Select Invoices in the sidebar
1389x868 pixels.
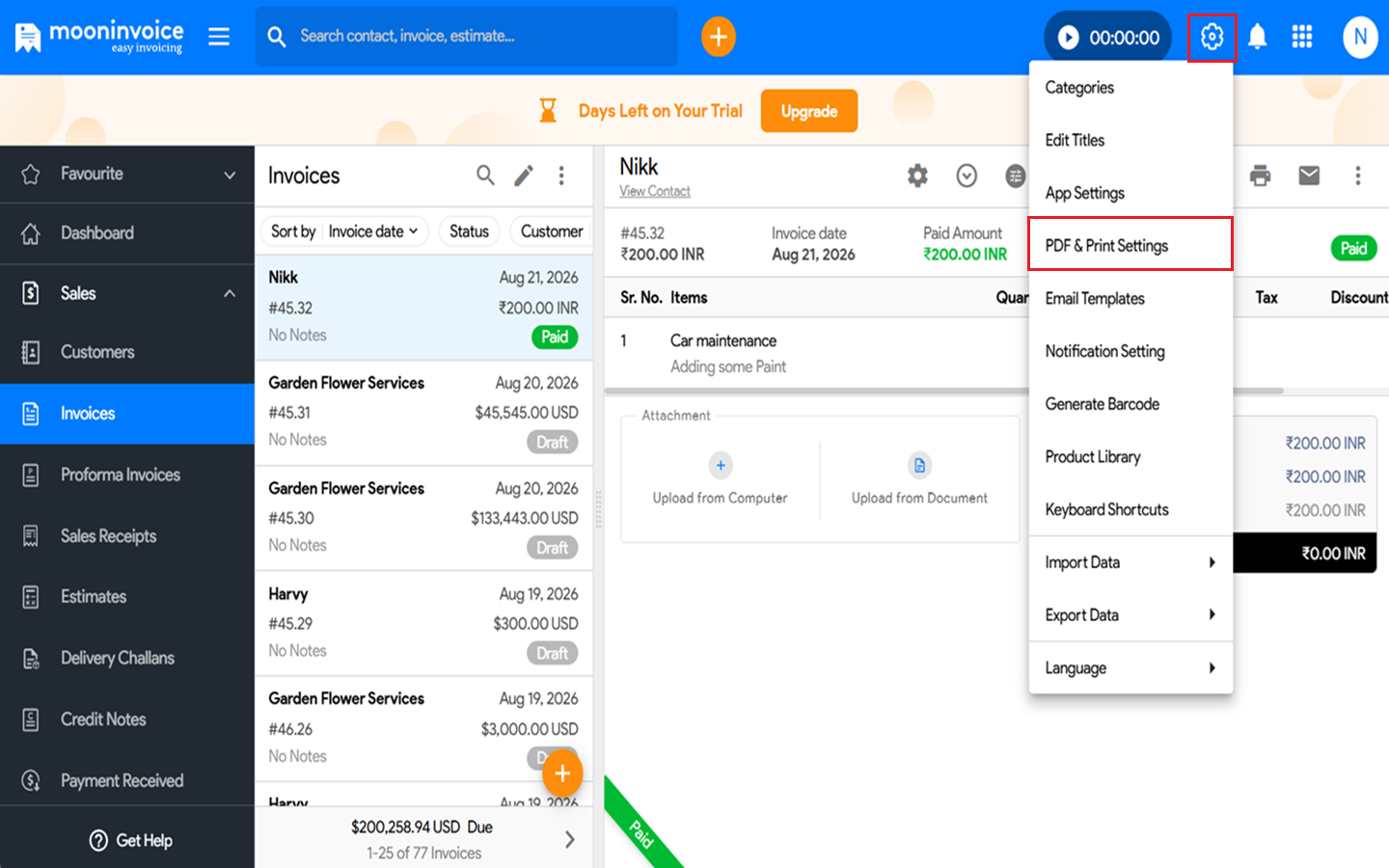pyautogui.click(x=127, y=414)
